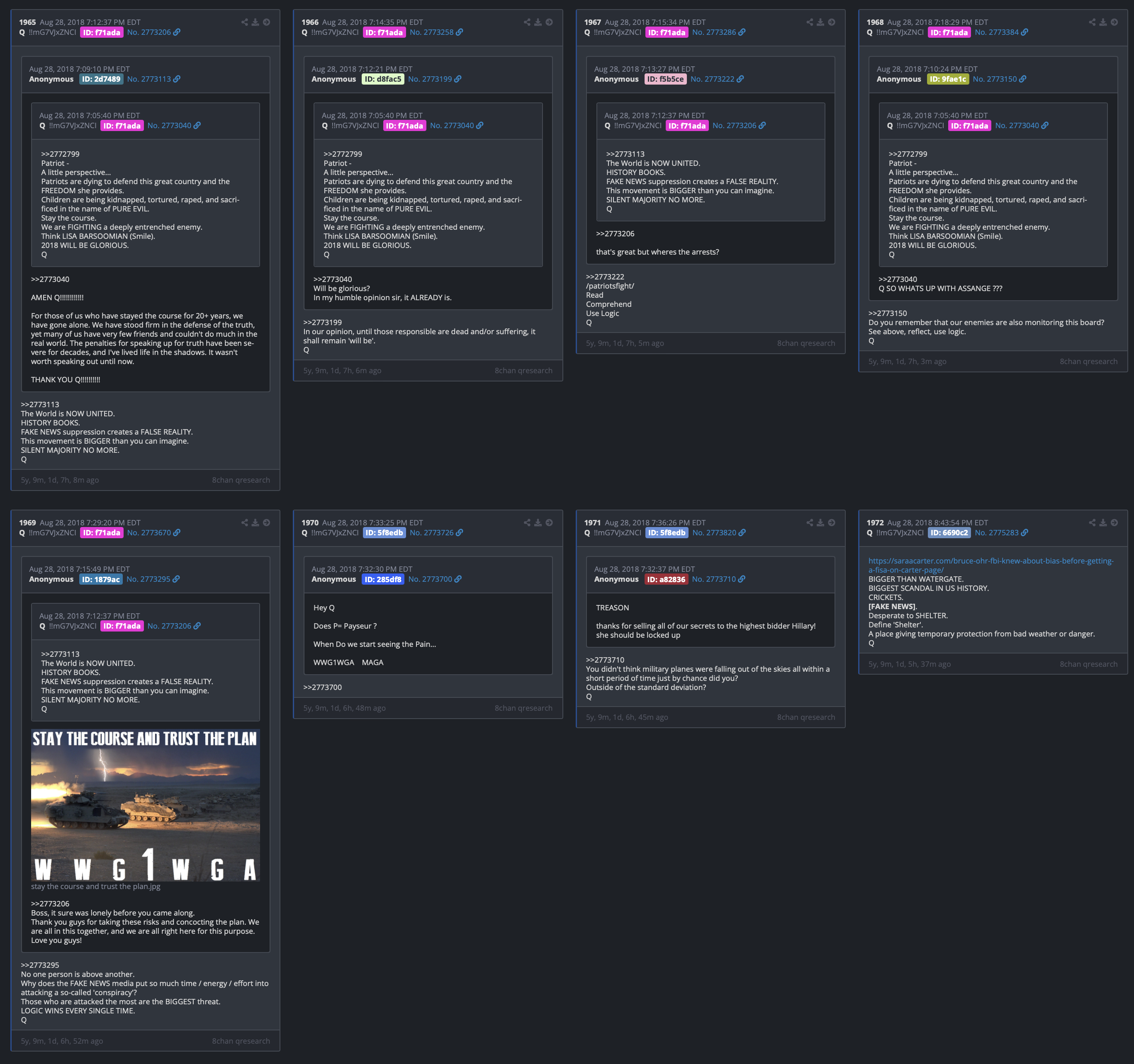Download post 1971 with the download icon
The width and height of the screenshot is (1134, 1064).
pyautogui.click(x=820, y=523)
